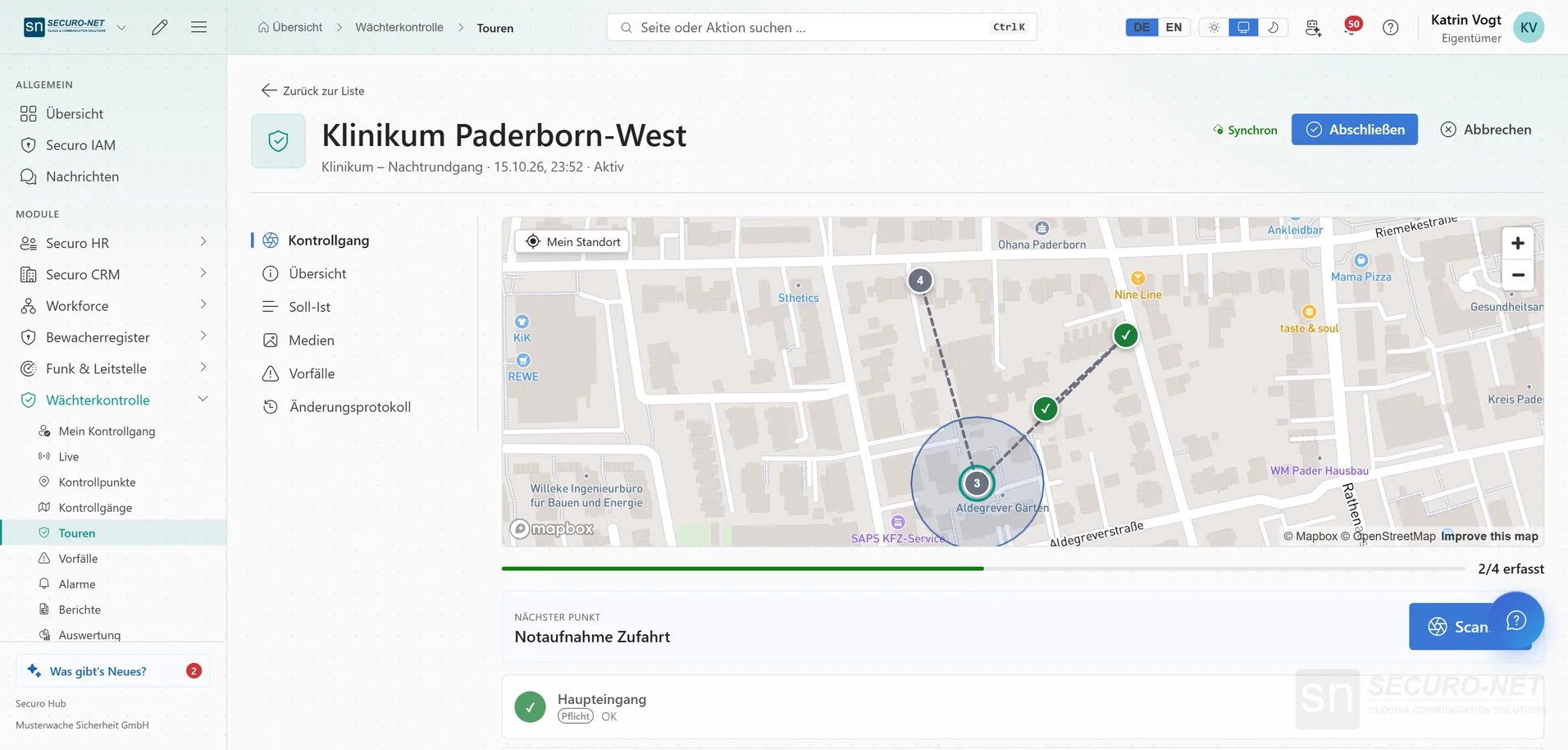Open Live in the sidebar

tap(69, 456)
